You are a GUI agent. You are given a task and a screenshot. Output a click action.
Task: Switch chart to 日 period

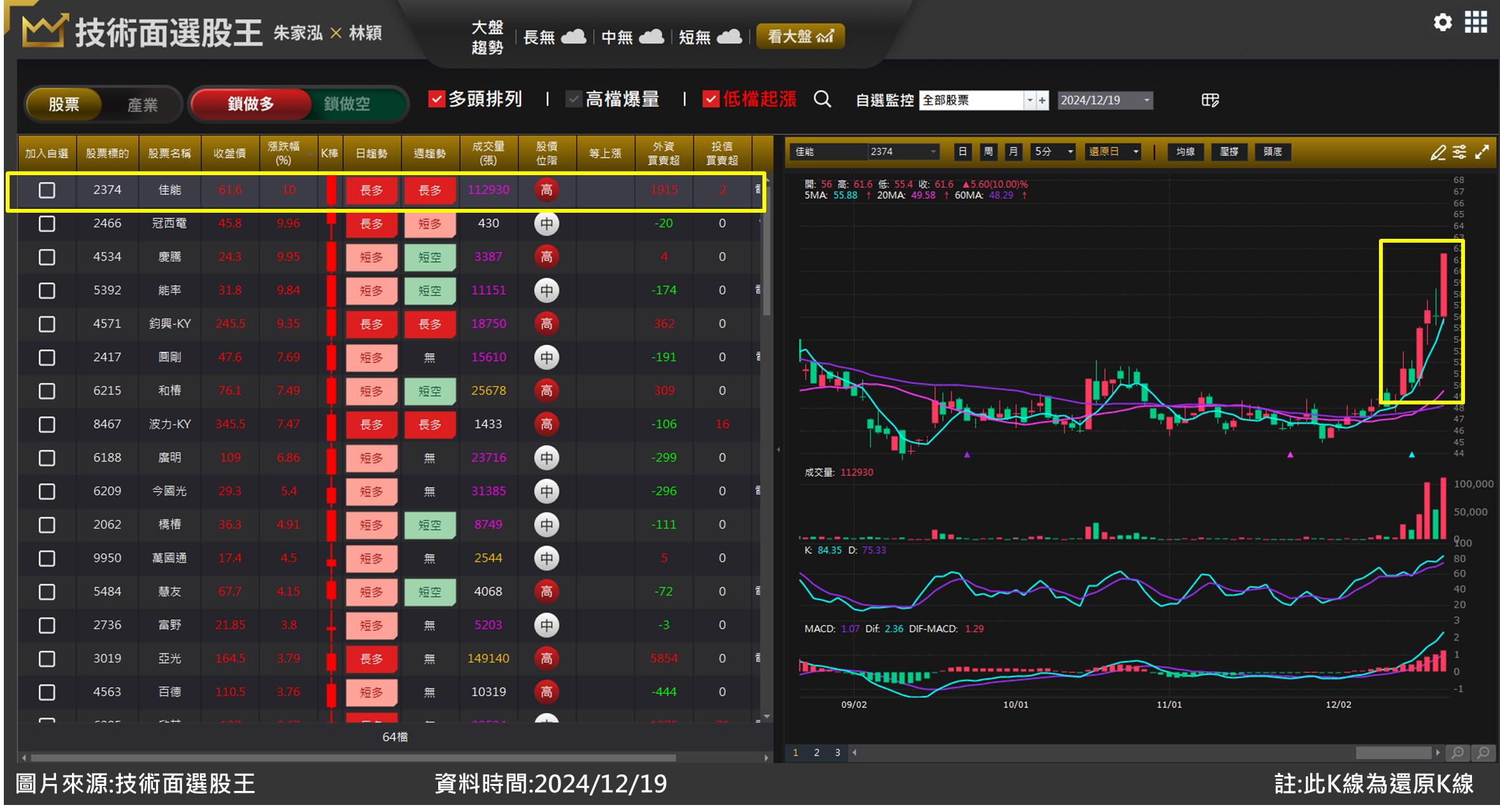pos(962,152)
